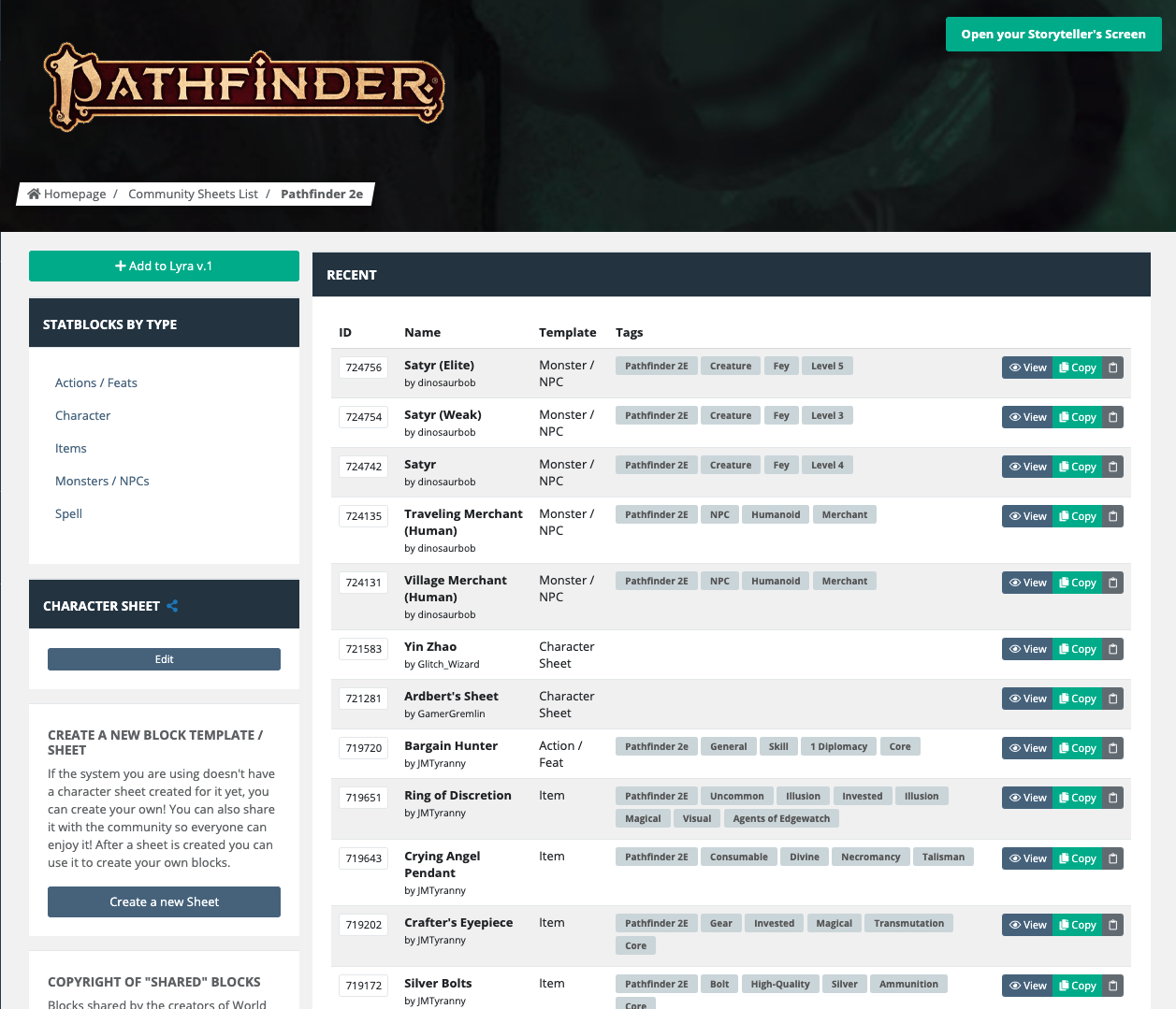Click Create a new Sheet
Viewport: 1176px width, 1009px height.
164,901
